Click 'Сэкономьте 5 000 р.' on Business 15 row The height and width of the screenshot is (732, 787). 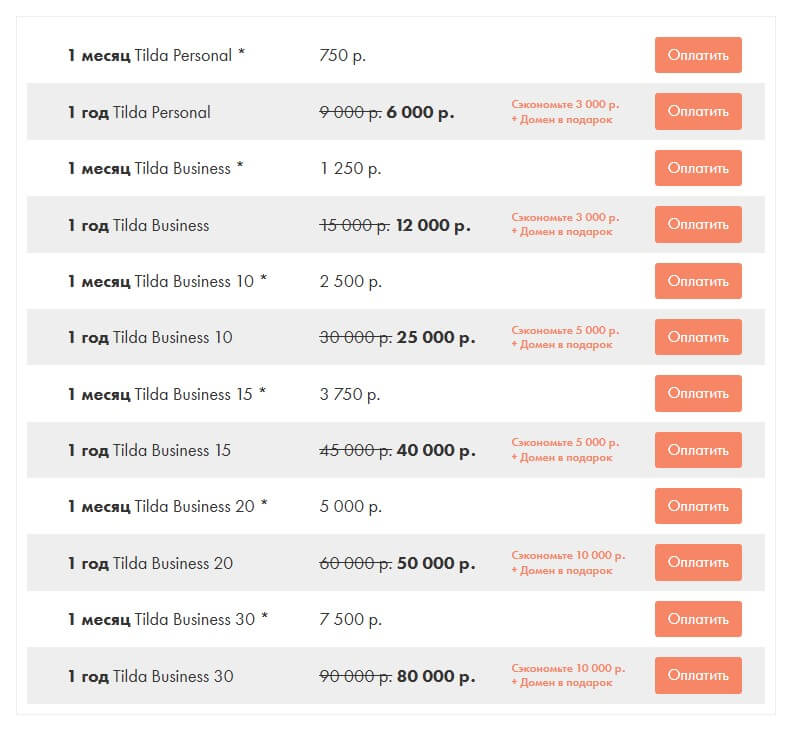(565, 442)
